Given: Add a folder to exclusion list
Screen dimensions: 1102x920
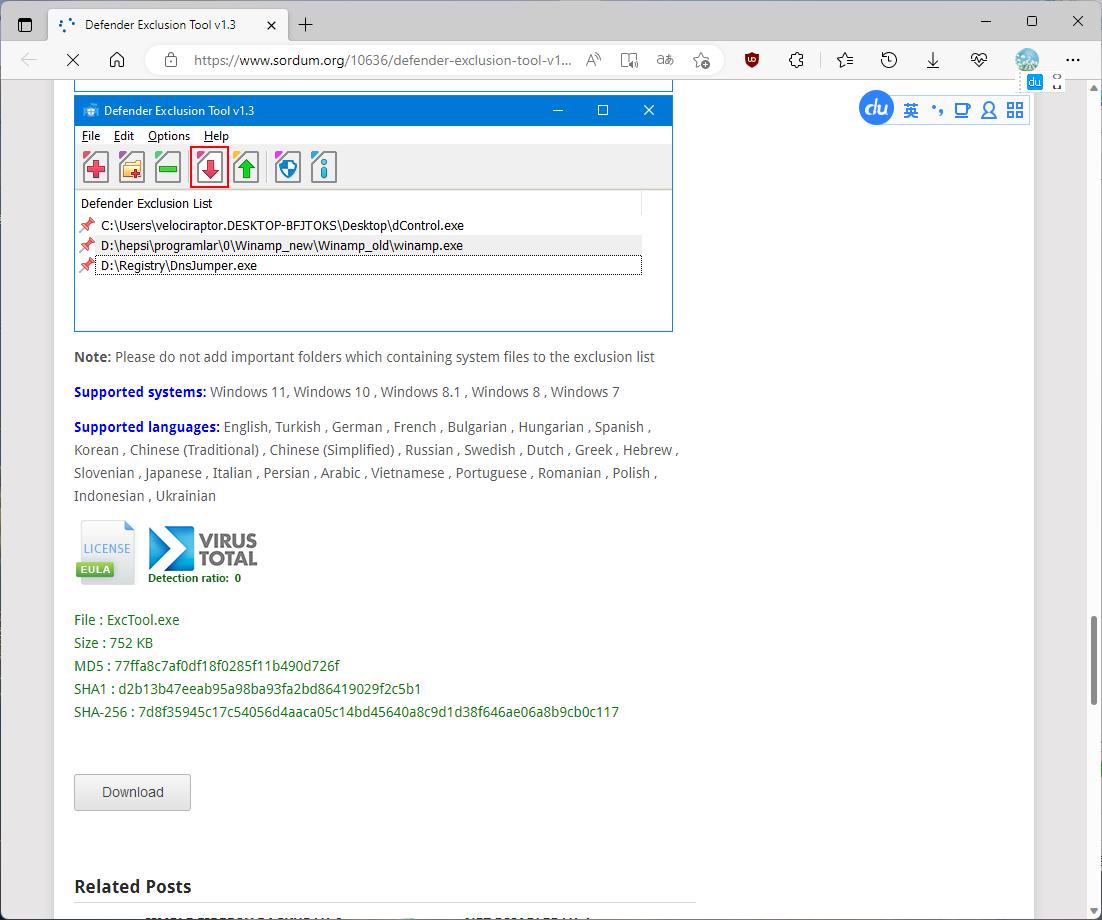Looking at the screenshot, I should (131, 167).
